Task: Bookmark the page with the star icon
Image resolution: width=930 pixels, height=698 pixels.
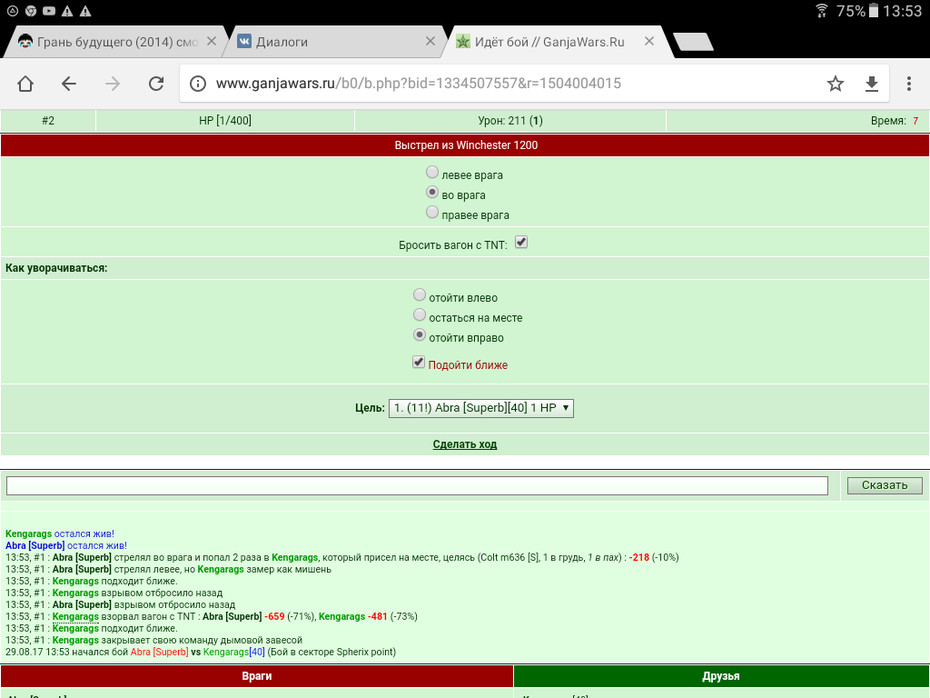Action: click(x=835, y=84)
